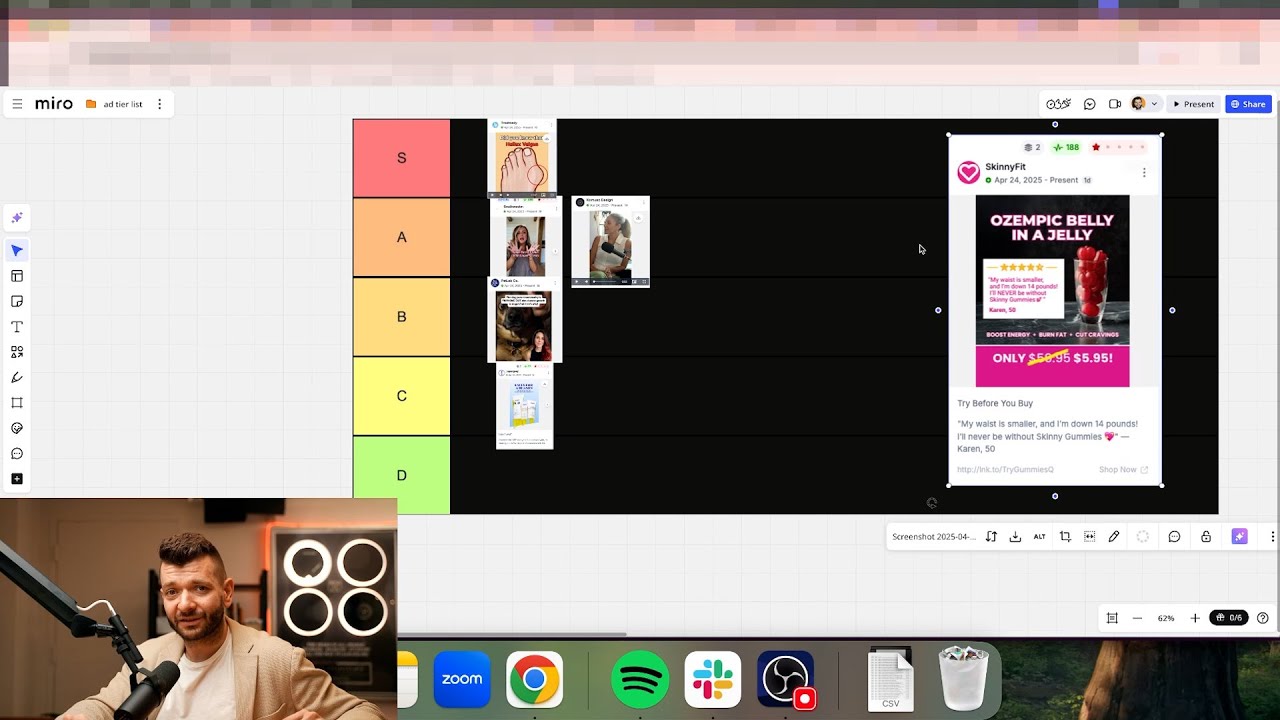The image size is (1280, 720).
Task: Download the selected screenshot image
Action: tap(1015, 537)
